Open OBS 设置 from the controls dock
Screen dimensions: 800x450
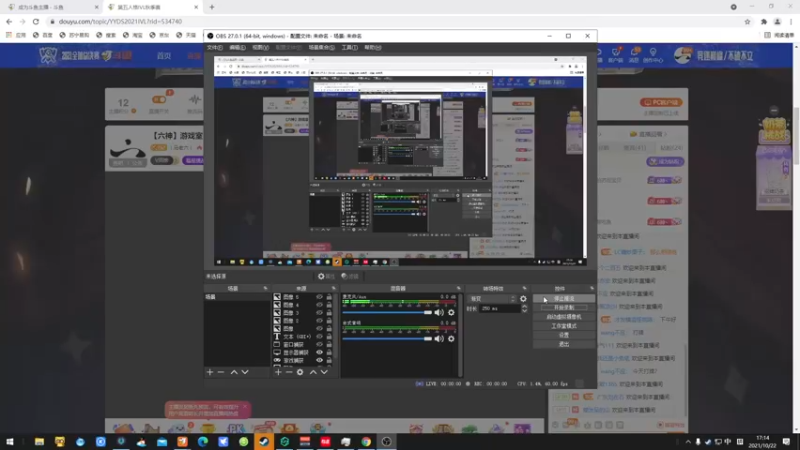tap(564, 335)
